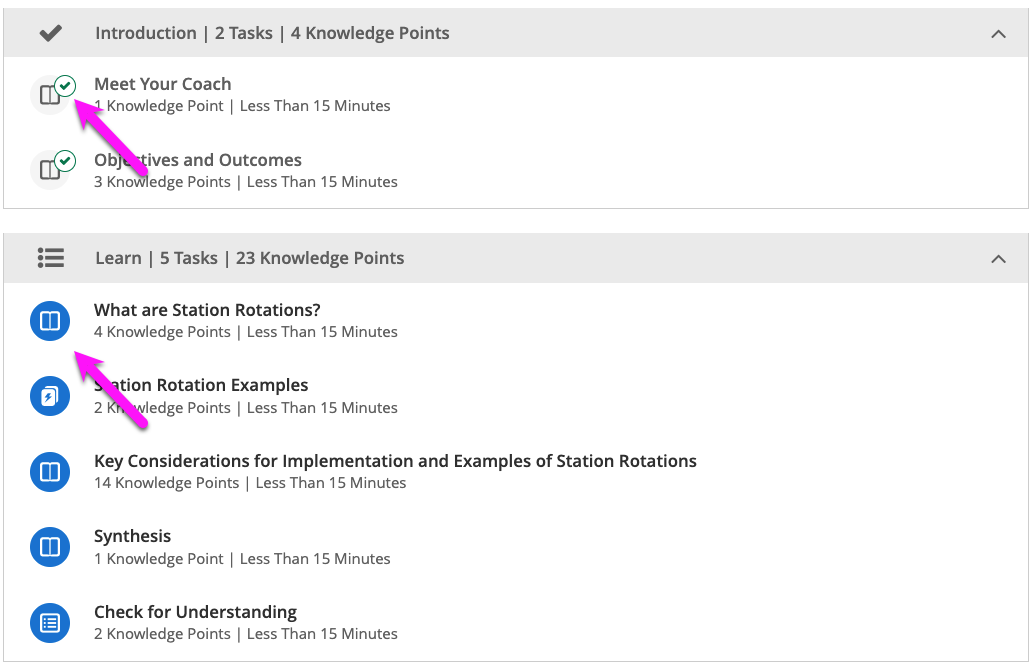The image size is (1035, 671).
Task: Click the Station Rotation Examples flashcard icon
Action: [50, 397]
